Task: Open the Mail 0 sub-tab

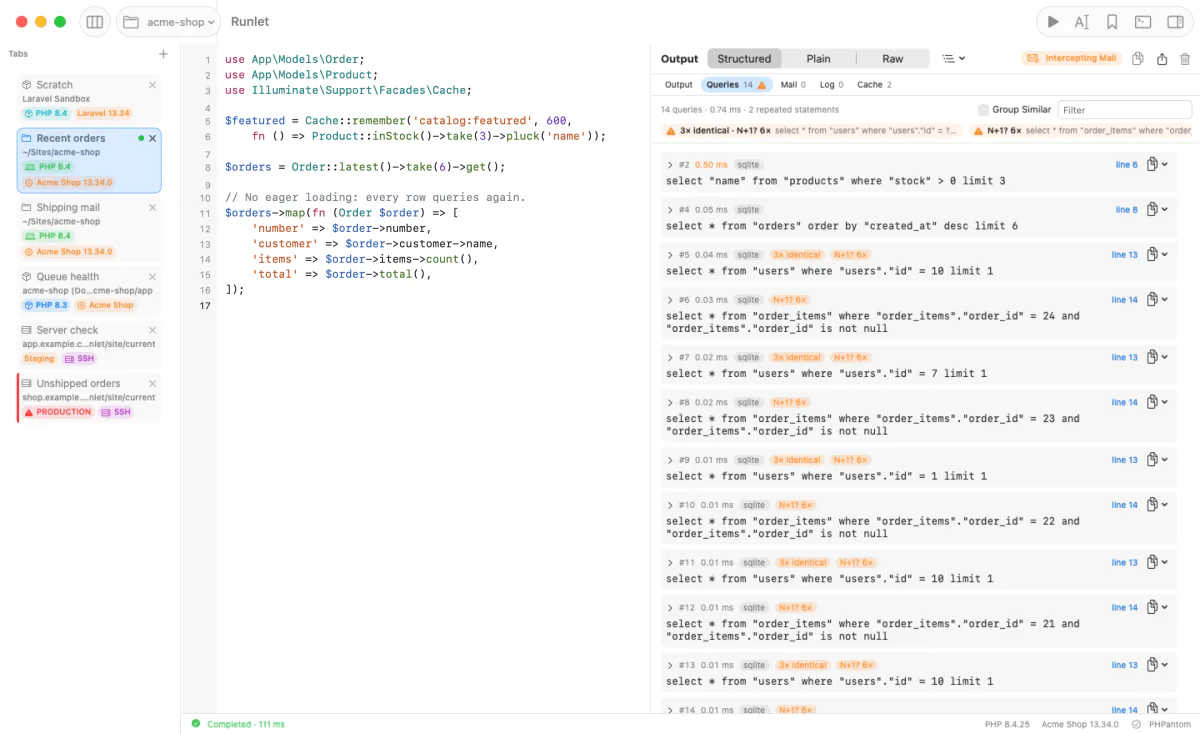Action: click(793, 85)
